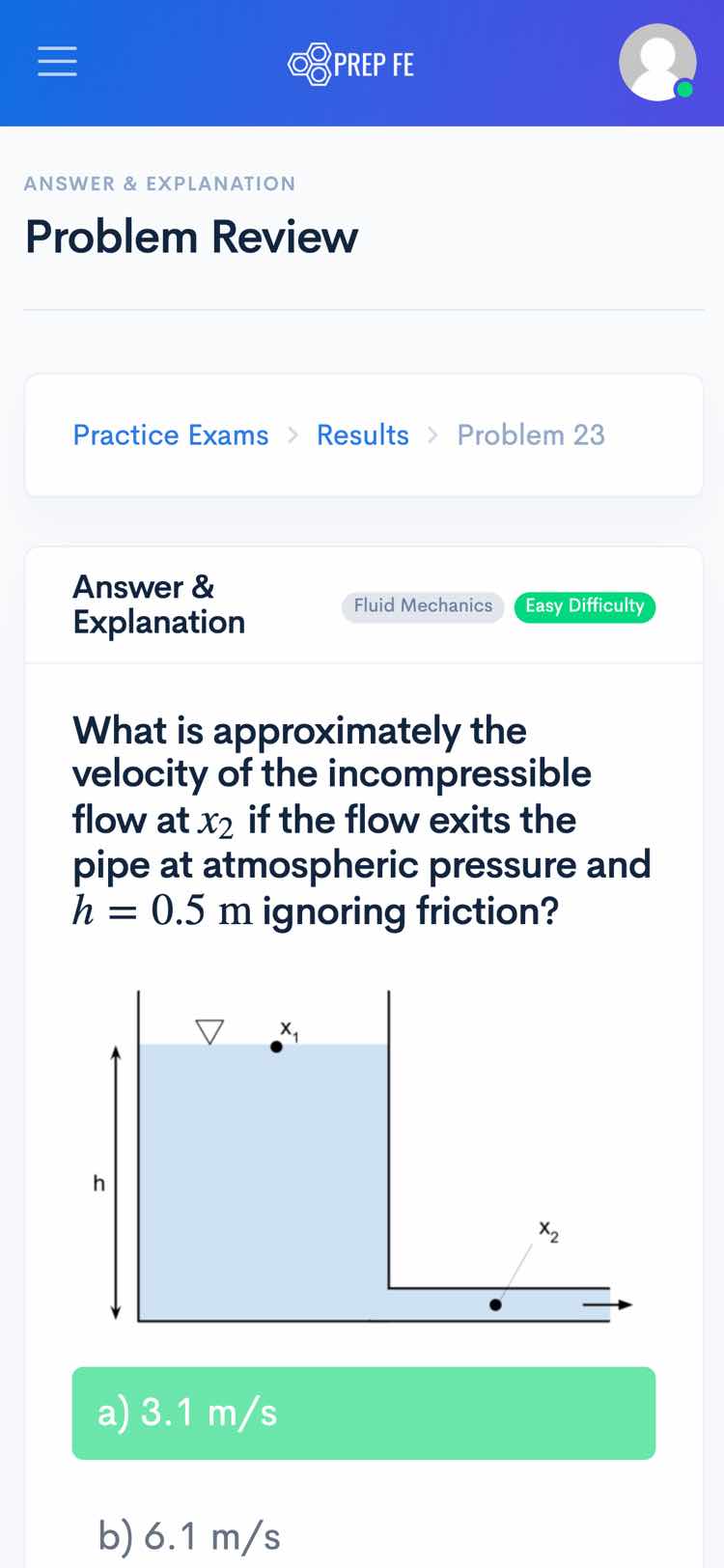
Task: Navigate to Results breadcrumb link
Action: 362,435
